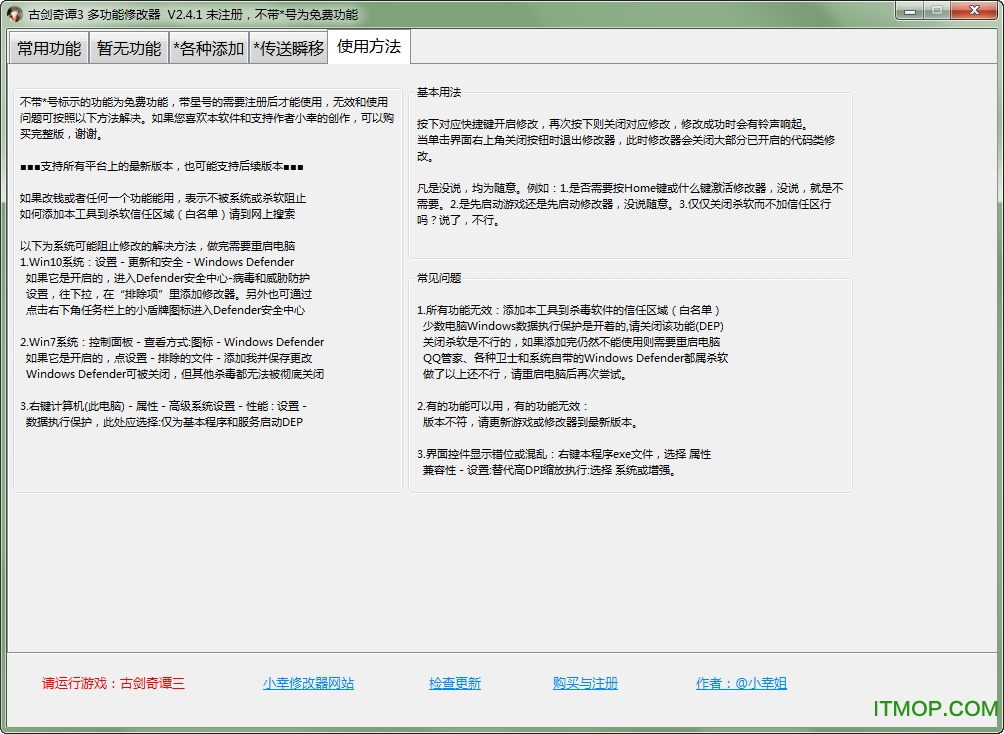Minimize the trainer window
This screenshot has height=734, width=1004.
[911, 11]
